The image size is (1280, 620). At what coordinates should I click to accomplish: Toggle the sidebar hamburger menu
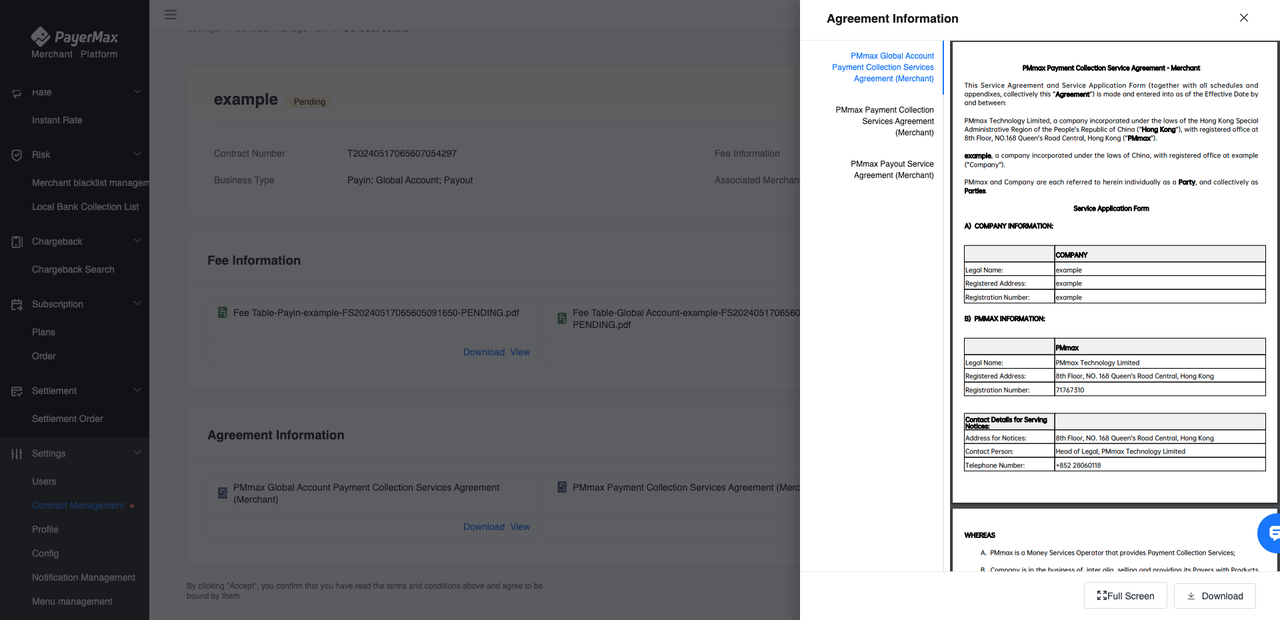(171, 15)
